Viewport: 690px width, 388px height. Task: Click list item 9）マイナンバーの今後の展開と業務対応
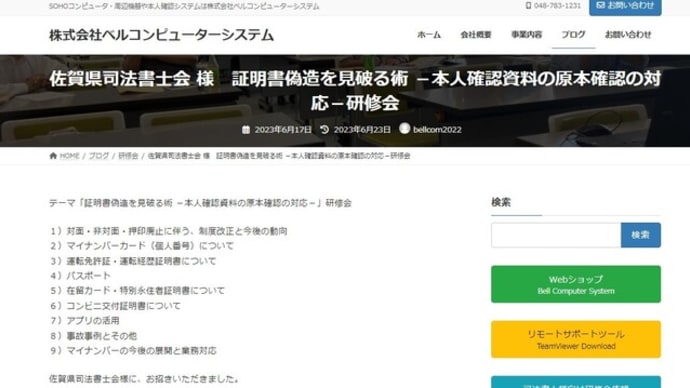132,351
